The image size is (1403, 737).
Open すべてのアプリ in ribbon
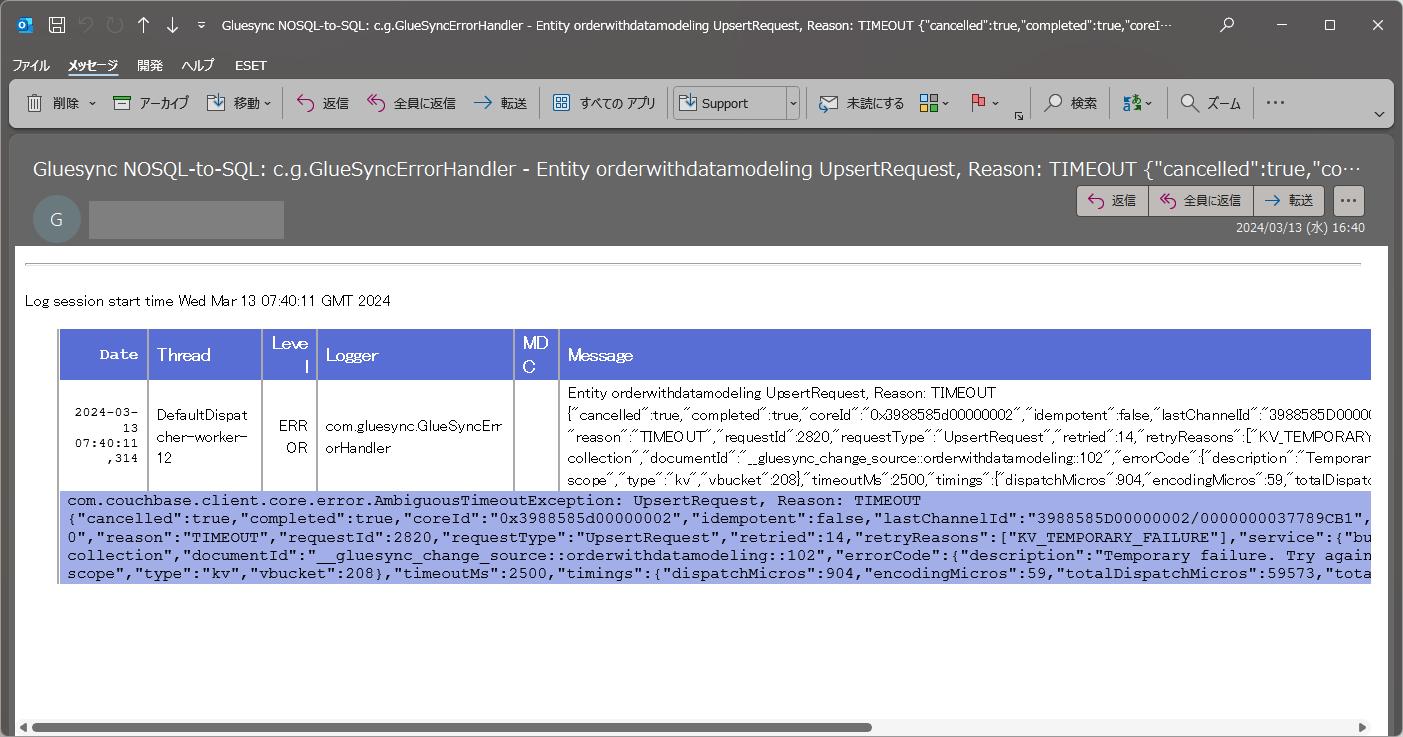click(x=604, y=103)
